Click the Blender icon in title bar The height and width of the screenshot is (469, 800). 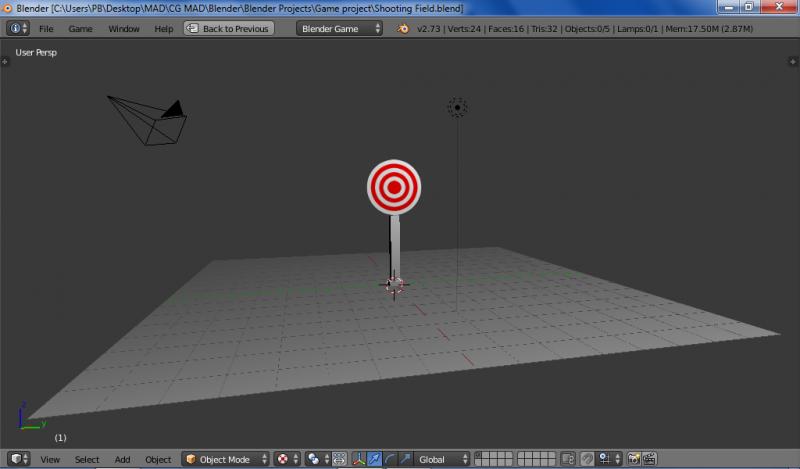(x=7, y=8)
